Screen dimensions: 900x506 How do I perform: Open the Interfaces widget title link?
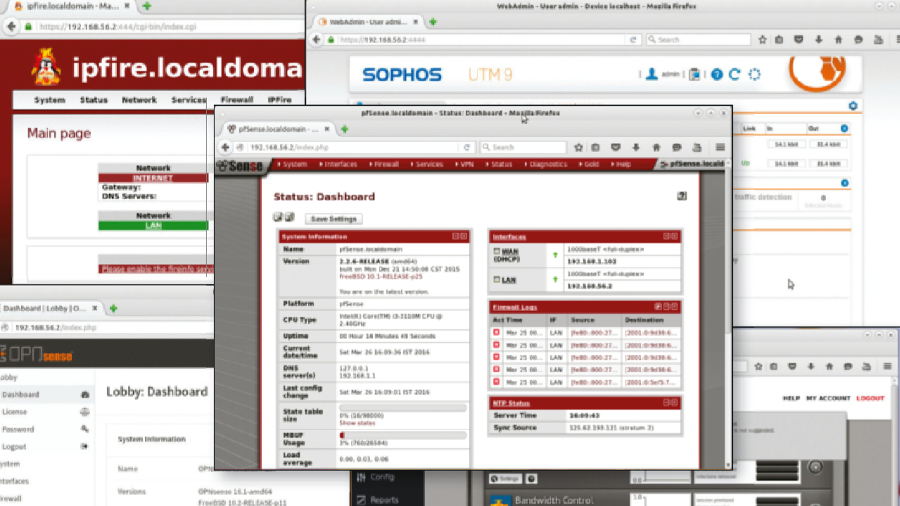coord(509,237)
